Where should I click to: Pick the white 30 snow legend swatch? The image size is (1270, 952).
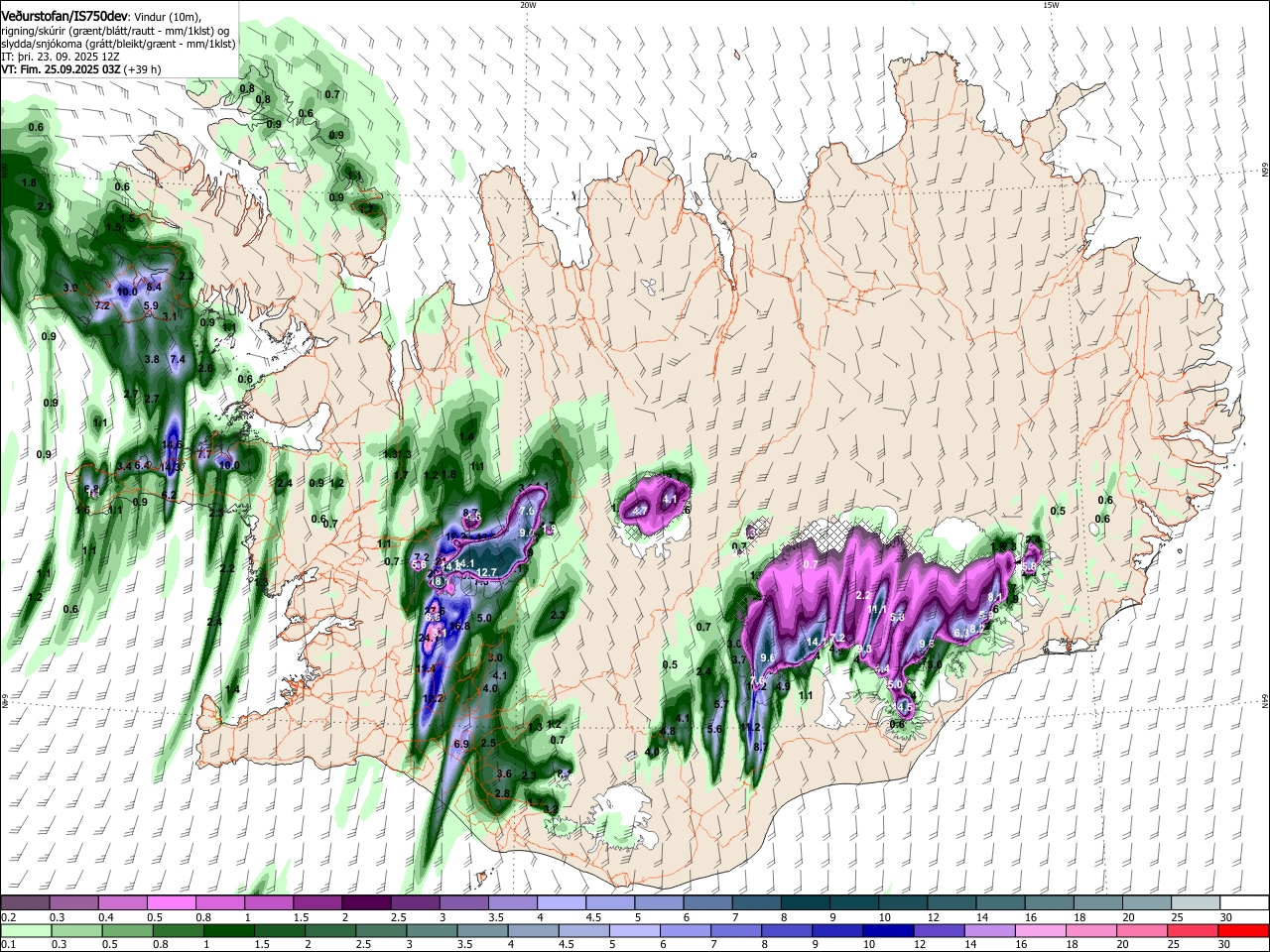pos(1244,903)
